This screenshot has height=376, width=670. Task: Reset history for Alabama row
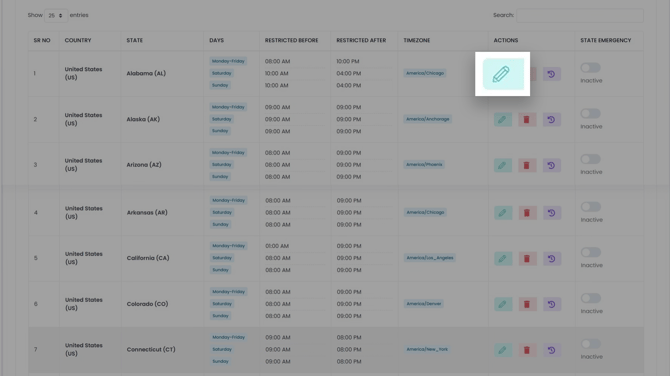pos(552,74)
